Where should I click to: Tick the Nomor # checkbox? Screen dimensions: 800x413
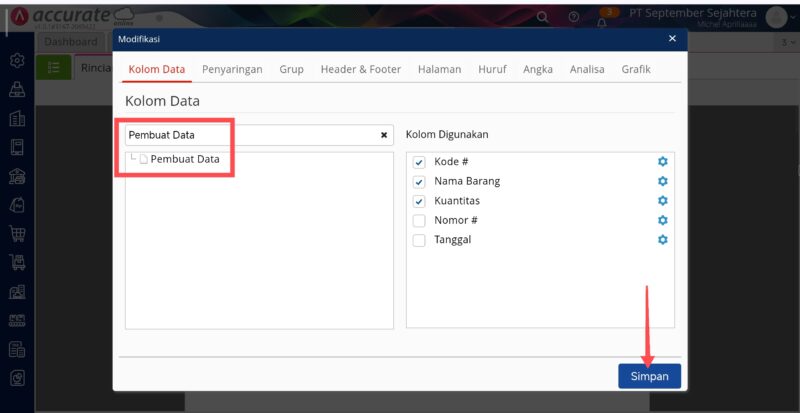[419, 221]
